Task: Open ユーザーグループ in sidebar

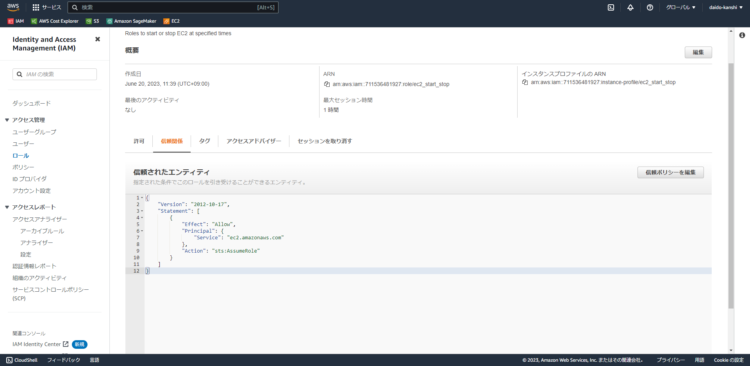Action: click(34, 132)
